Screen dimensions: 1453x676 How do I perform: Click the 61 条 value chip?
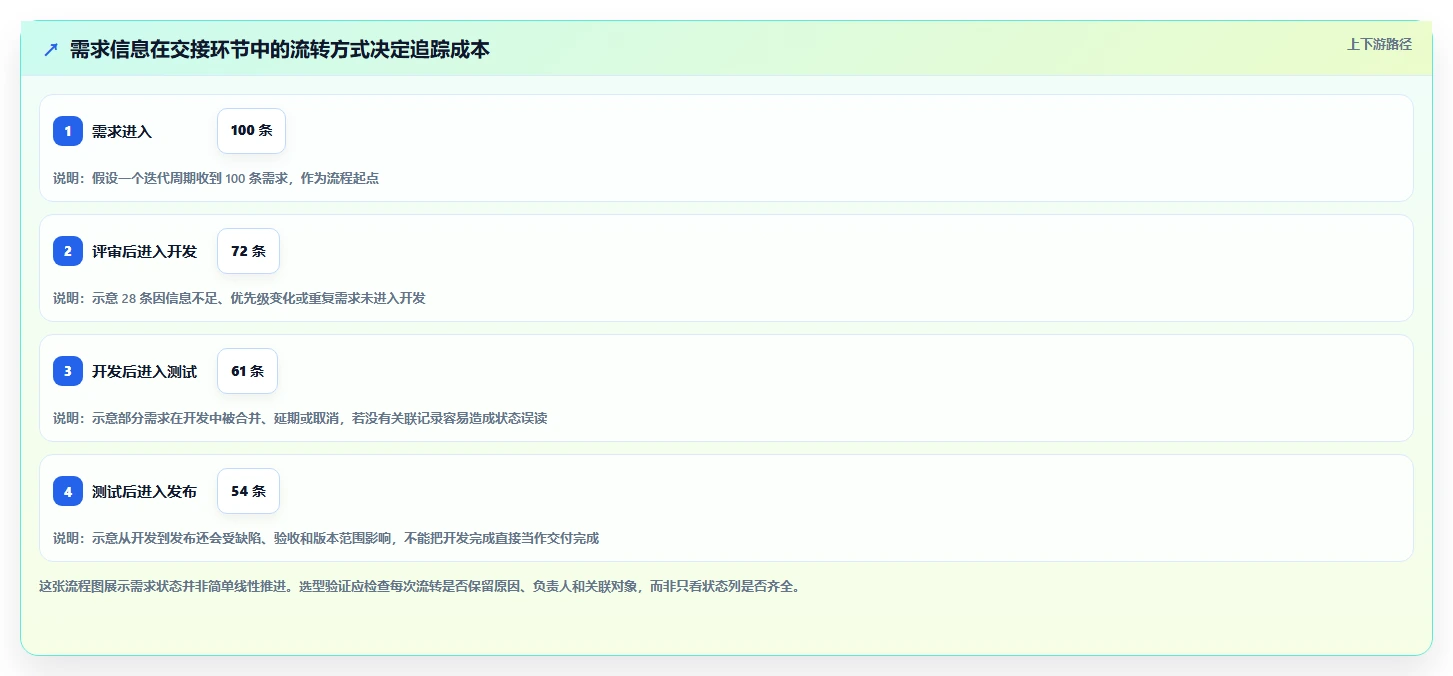click(247, 371)
